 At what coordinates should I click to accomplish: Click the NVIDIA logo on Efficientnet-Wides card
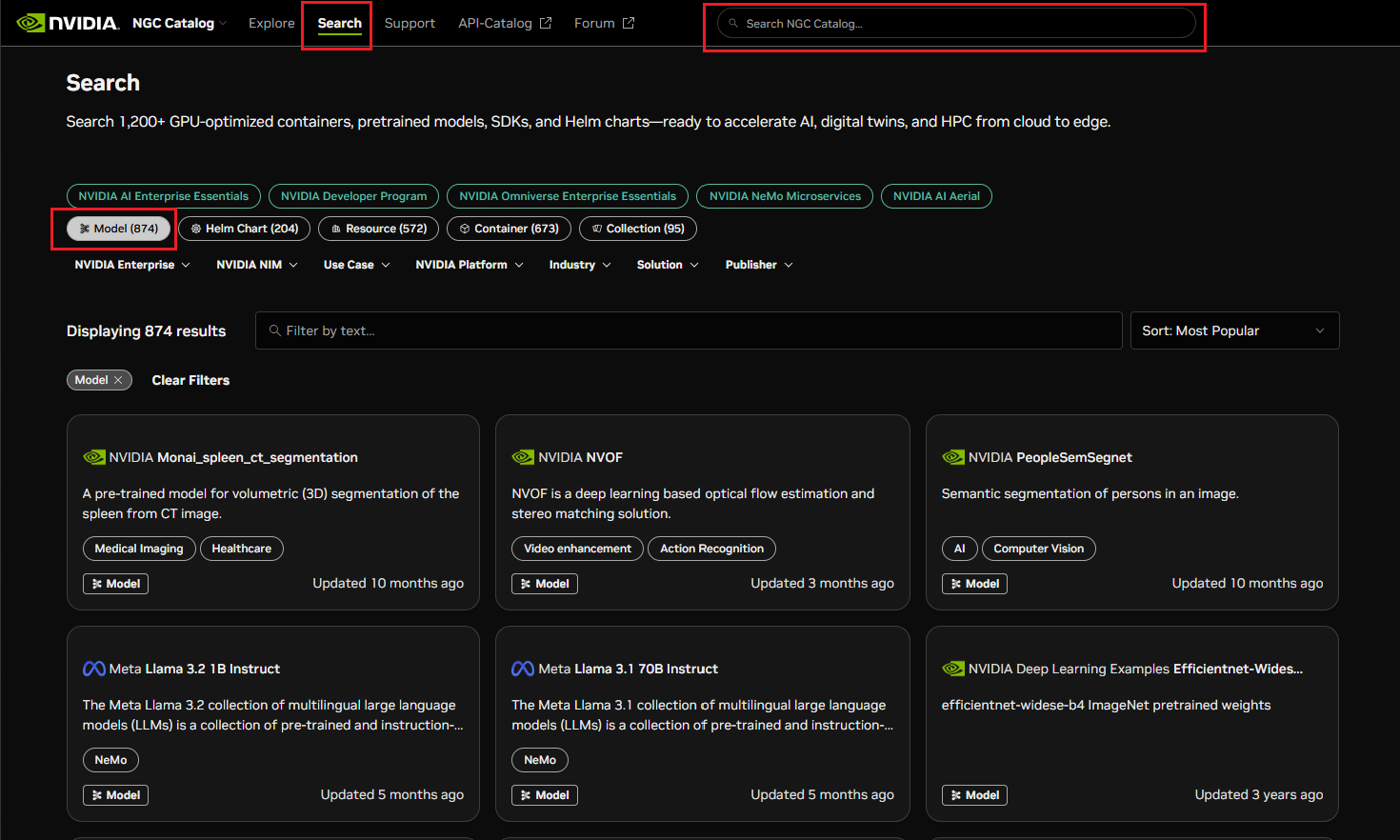click(x=953, y=669)
